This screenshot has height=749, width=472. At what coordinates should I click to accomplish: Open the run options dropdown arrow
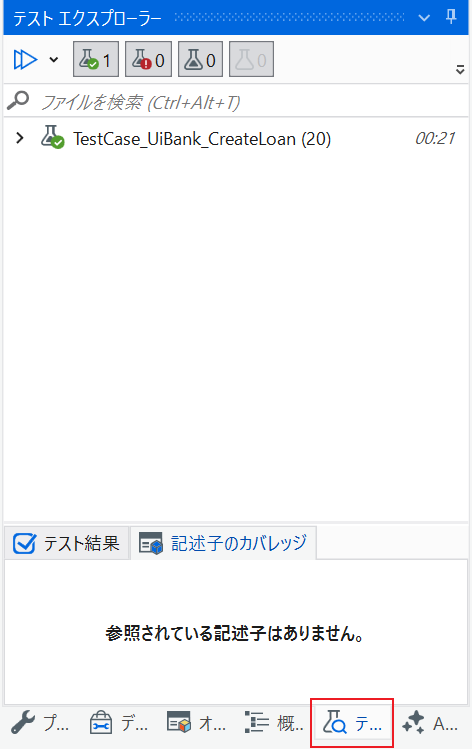click(x=54, y=60)
